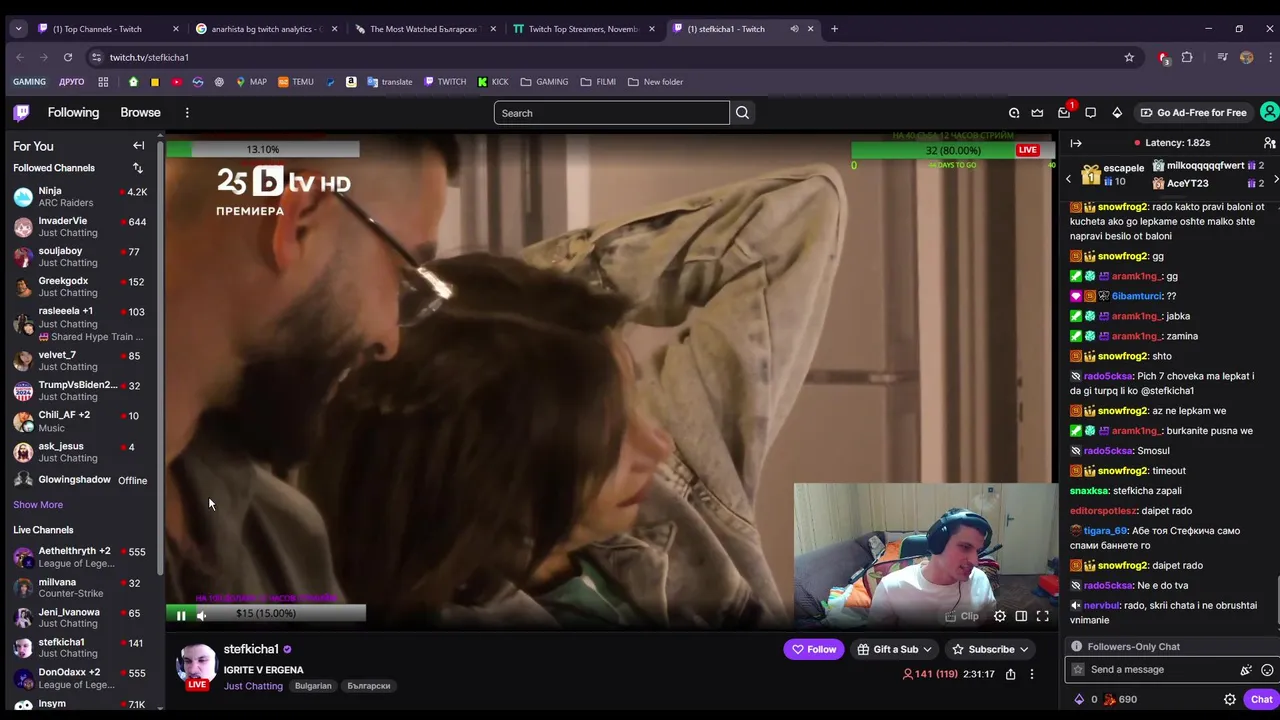The width and height of the screenshot is (1280, 720).
Task: Follow stefkicha1 channel
Action: 814,650
